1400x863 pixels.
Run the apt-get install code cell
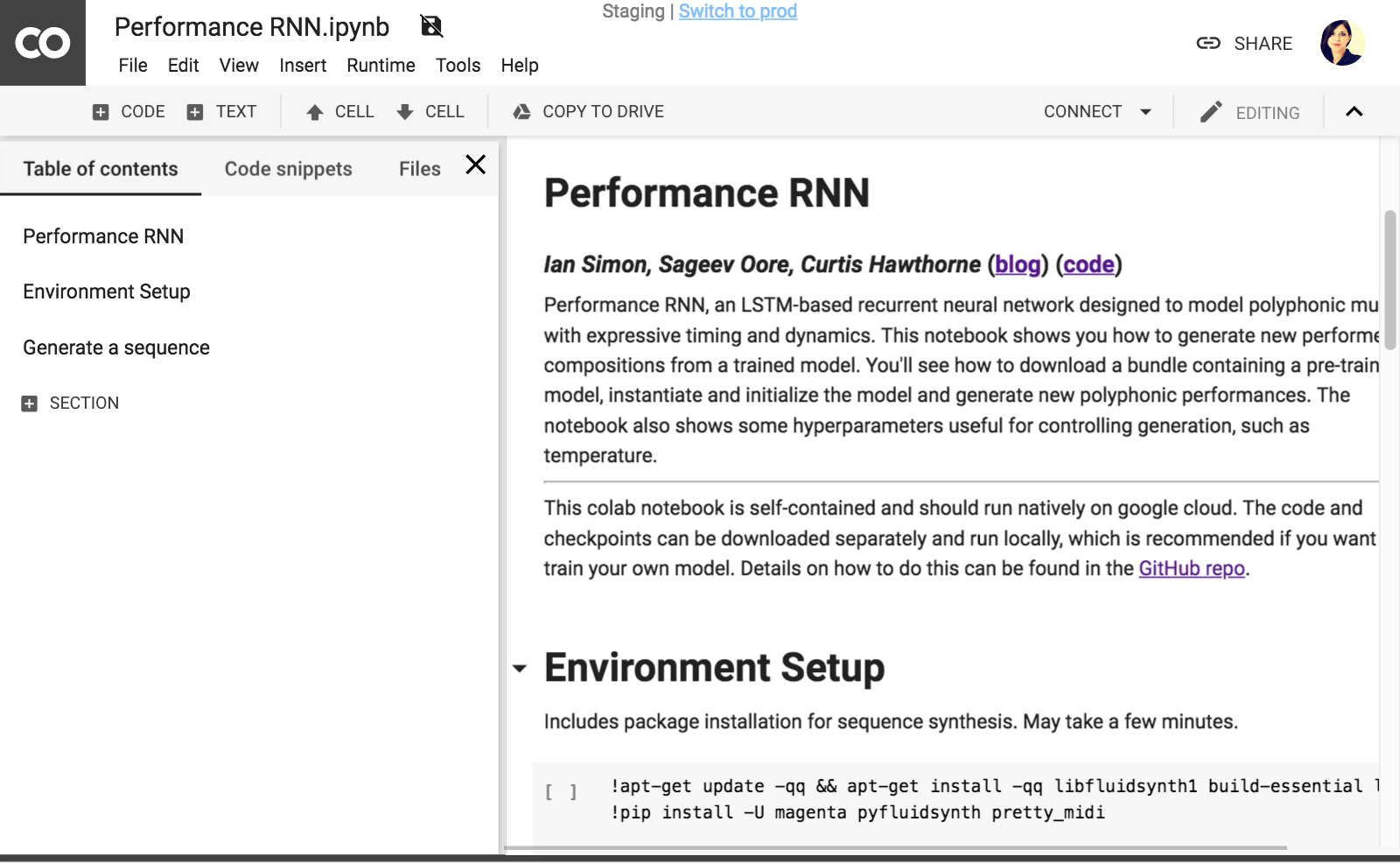[x=561, y=792]
